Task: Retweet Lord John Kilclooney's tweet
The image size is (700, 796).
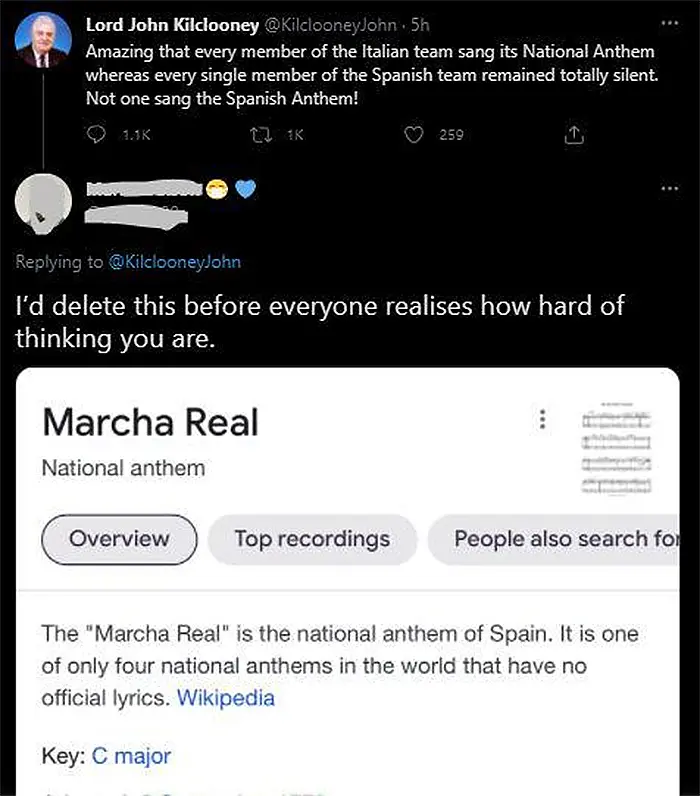Action: coord(260,134)
